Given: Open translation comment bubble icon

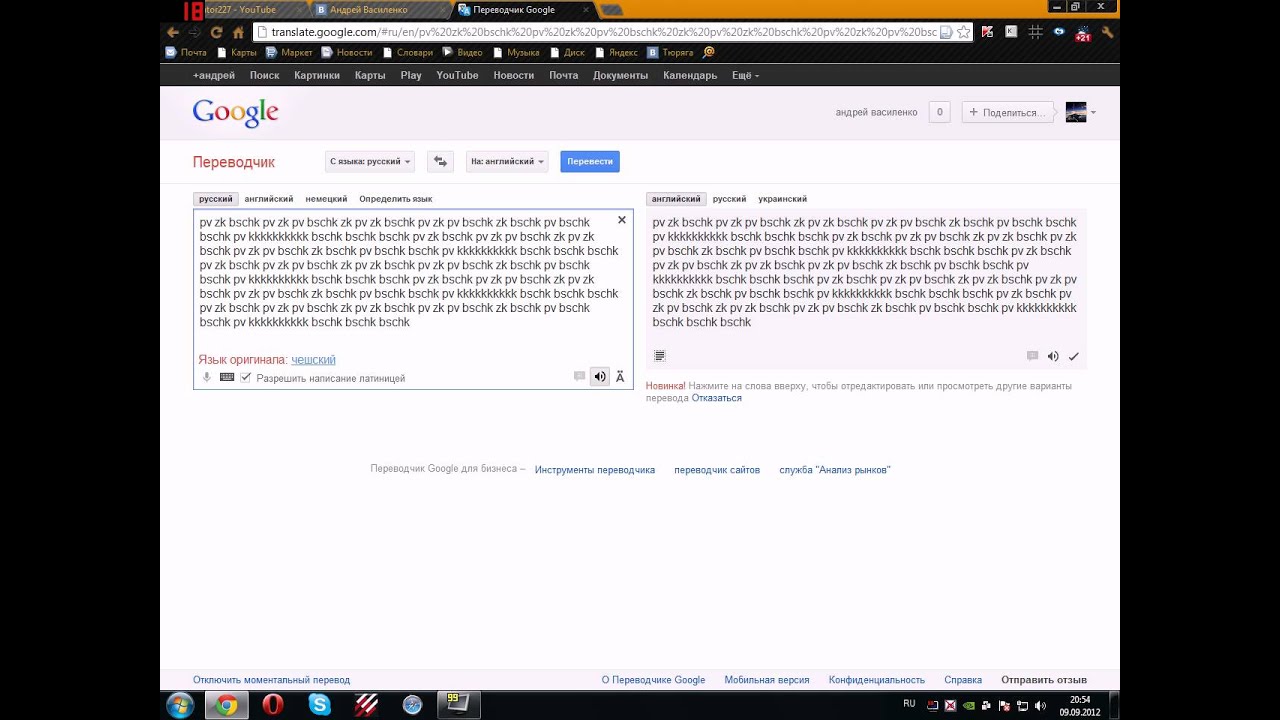Looking at the screenshot, I should pyautogui.click(x=1033, y=356).
